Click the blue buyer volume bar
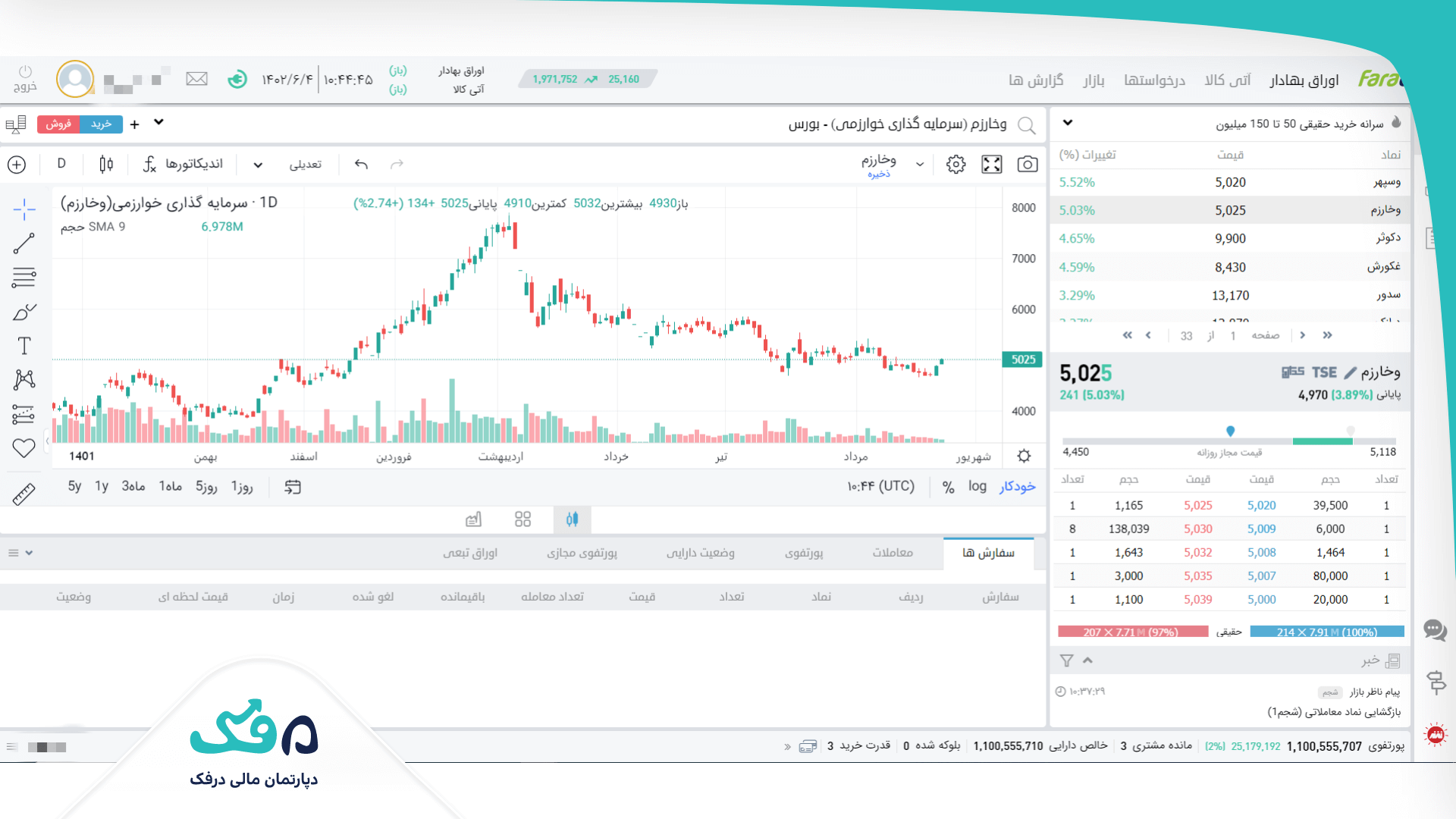 1327,632
